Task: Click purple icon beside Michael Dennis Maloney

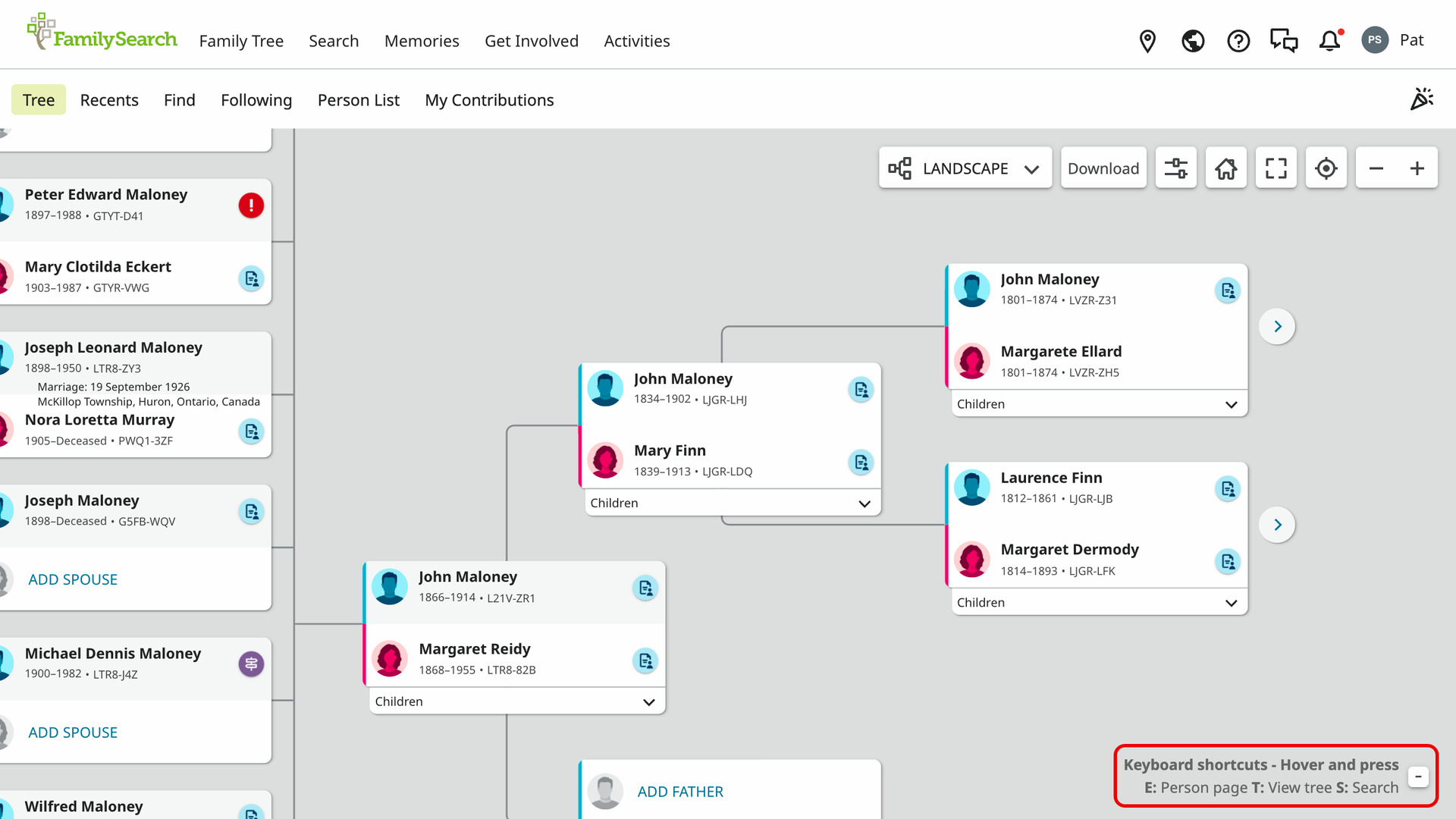Action: 251,664
